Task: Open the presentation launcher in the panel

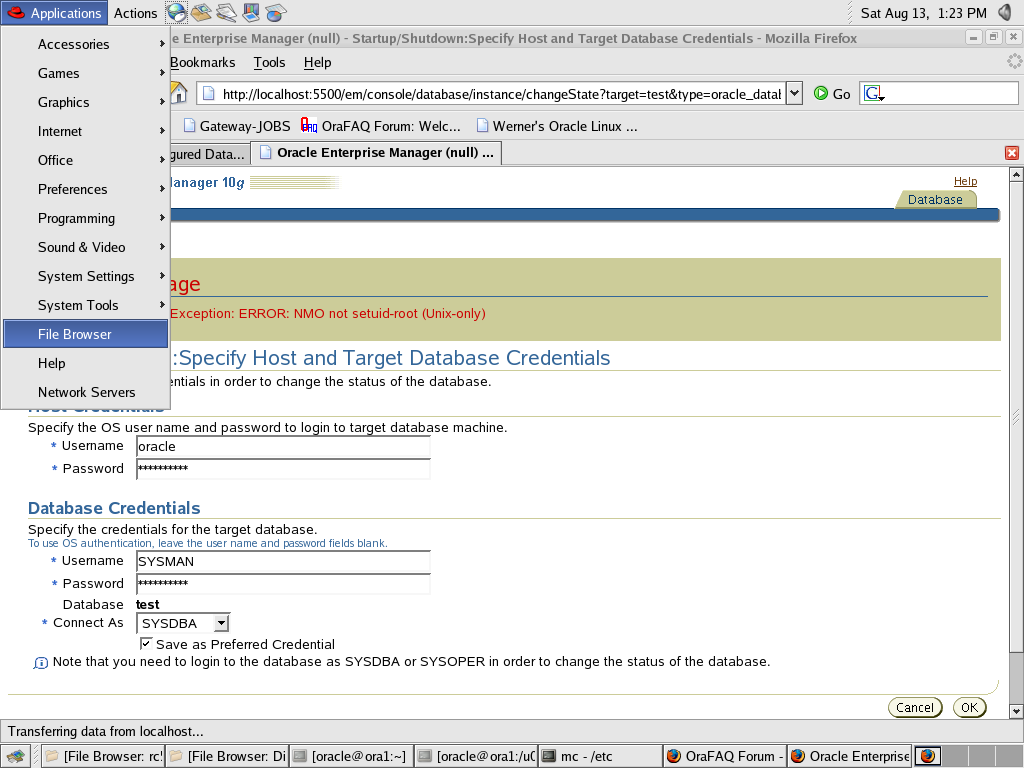Action: [x=251, y=12]
